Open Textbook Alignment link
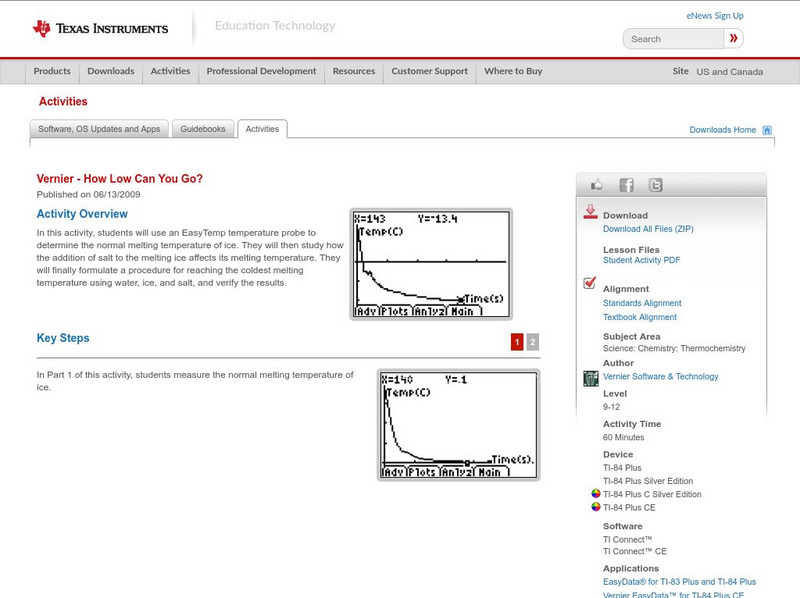800x598 pixels. pyautogui.click(x=640, y=317)
